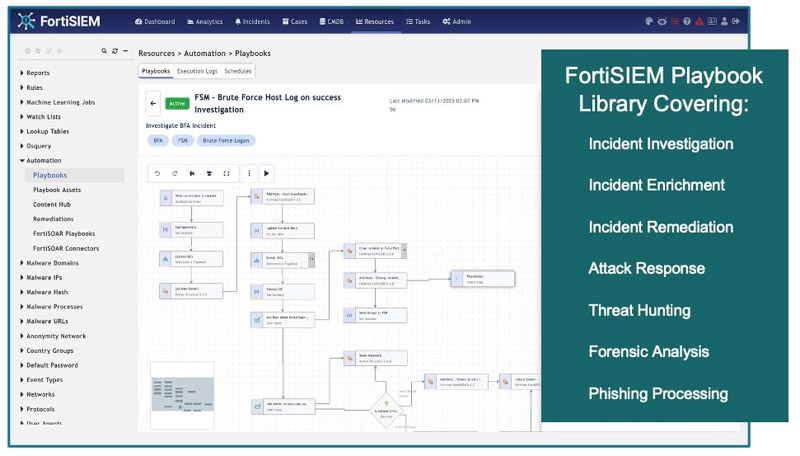Expand the Reports tree node
The width and height of the screenshot is (800, 456).
pyautogui.click(x=22, y=73)
